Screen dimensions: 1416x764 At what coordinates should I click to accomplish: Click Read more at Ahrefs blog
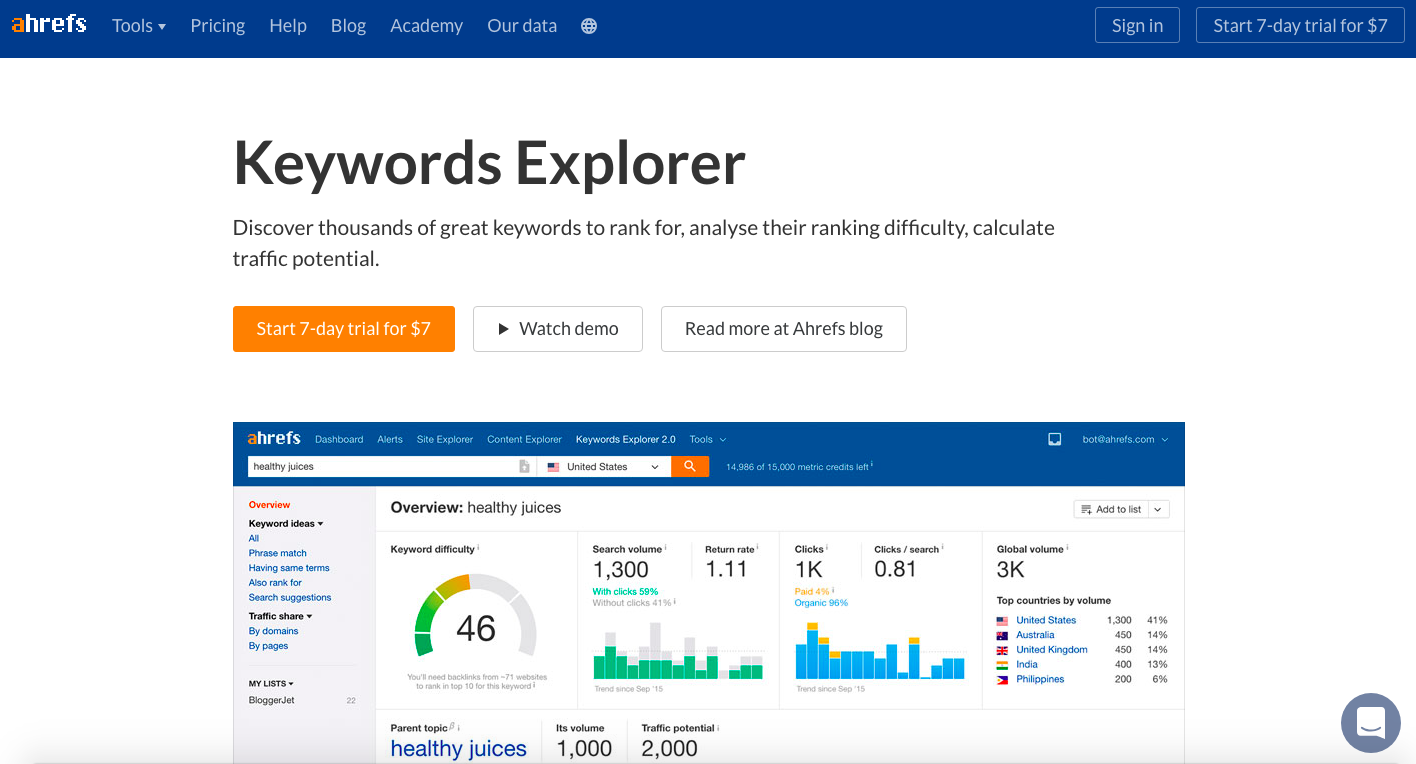click(x=784, y=329)
